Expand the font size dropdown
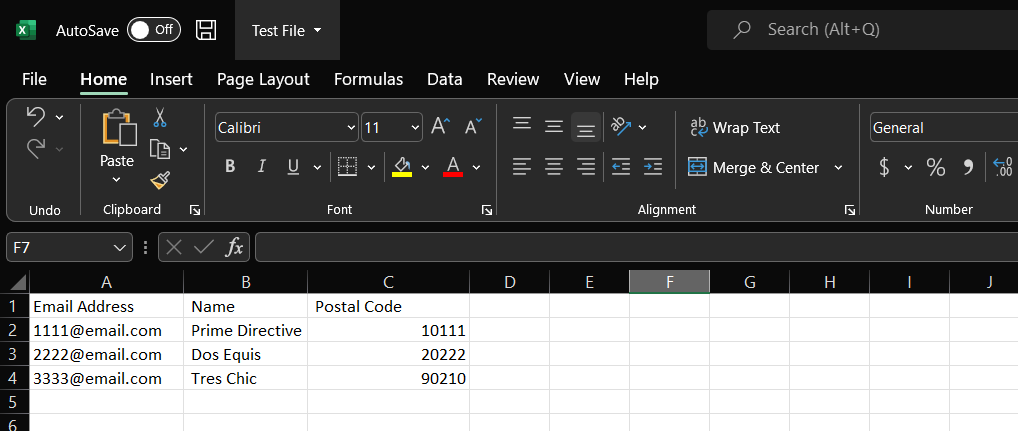 tap(415, 128)
